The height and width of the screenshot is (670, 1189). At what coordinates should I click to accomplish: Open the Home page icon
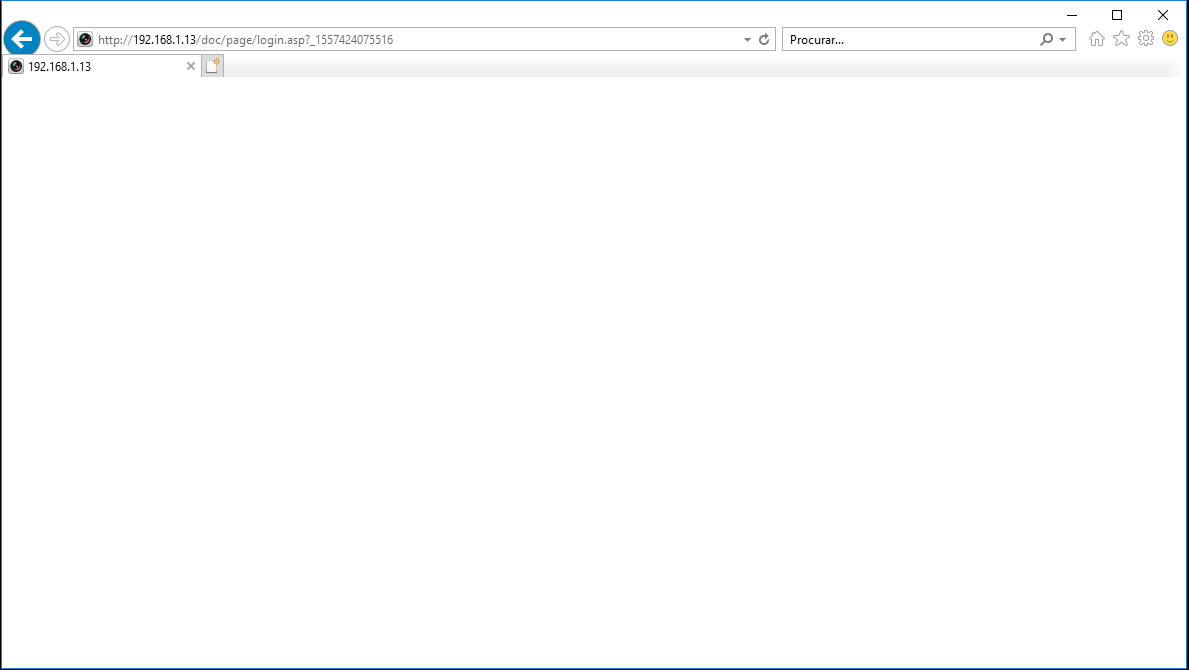(x=1097, y=39)
